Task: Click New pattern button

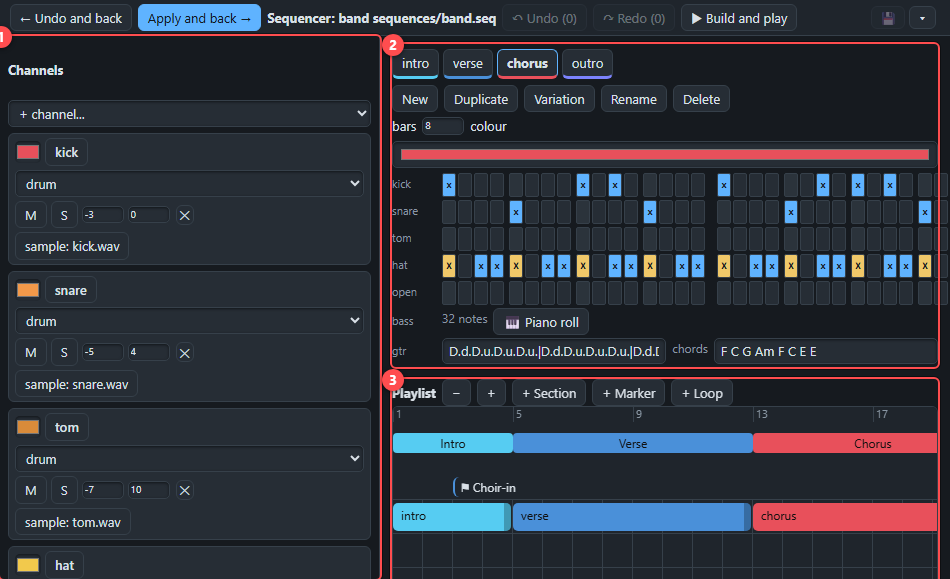Action: (x=415, y=99)
